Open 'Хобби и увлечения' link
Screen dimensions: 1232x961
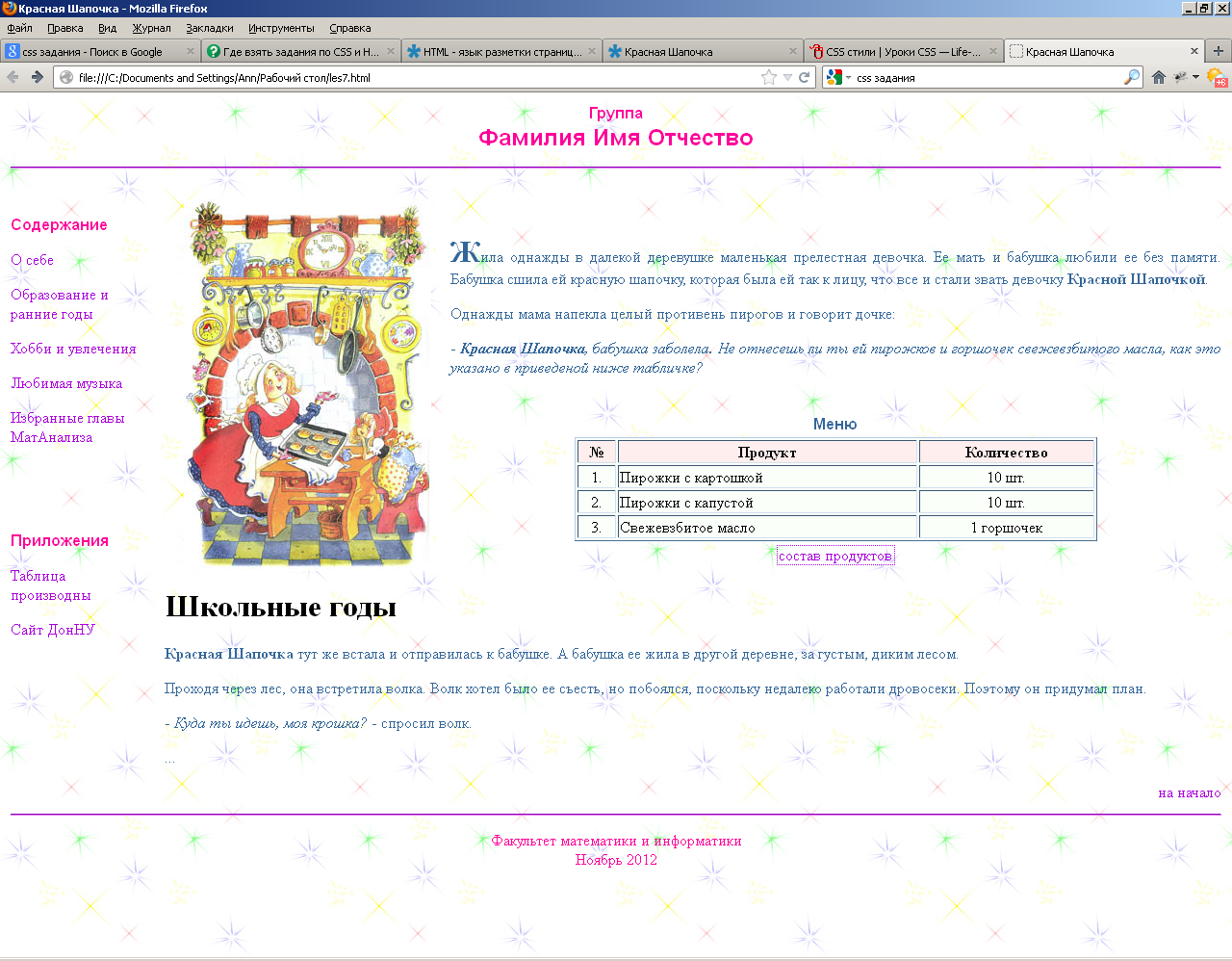point(73,349)
